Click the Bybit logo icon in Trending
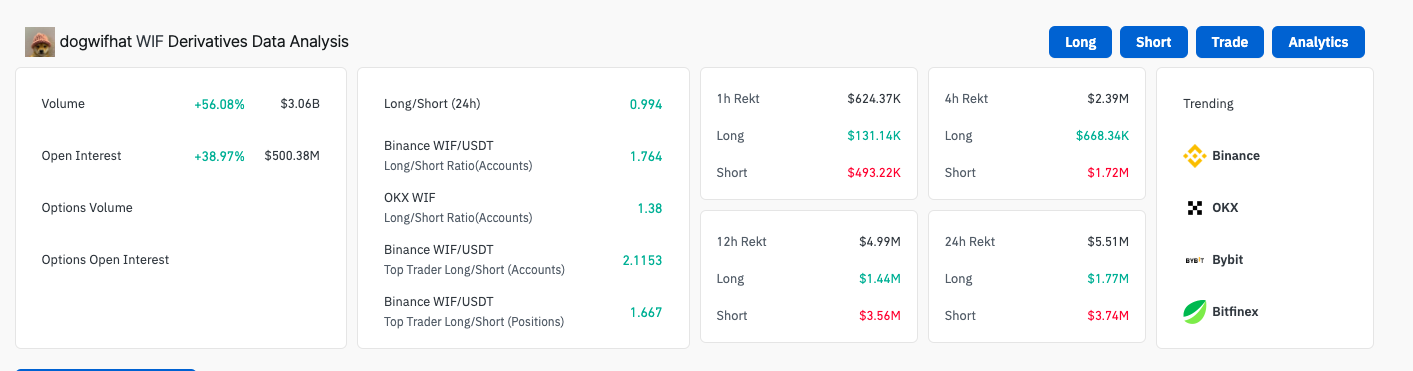This screenshot has height=371, width=1413. (1195, 260)
